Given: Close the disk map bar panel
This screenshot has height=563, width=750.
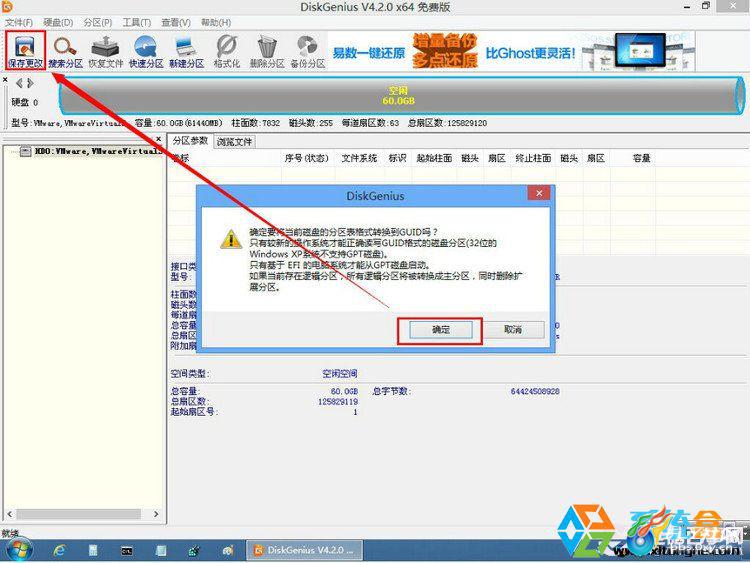Looking at the screenshot, I should 5,79.
